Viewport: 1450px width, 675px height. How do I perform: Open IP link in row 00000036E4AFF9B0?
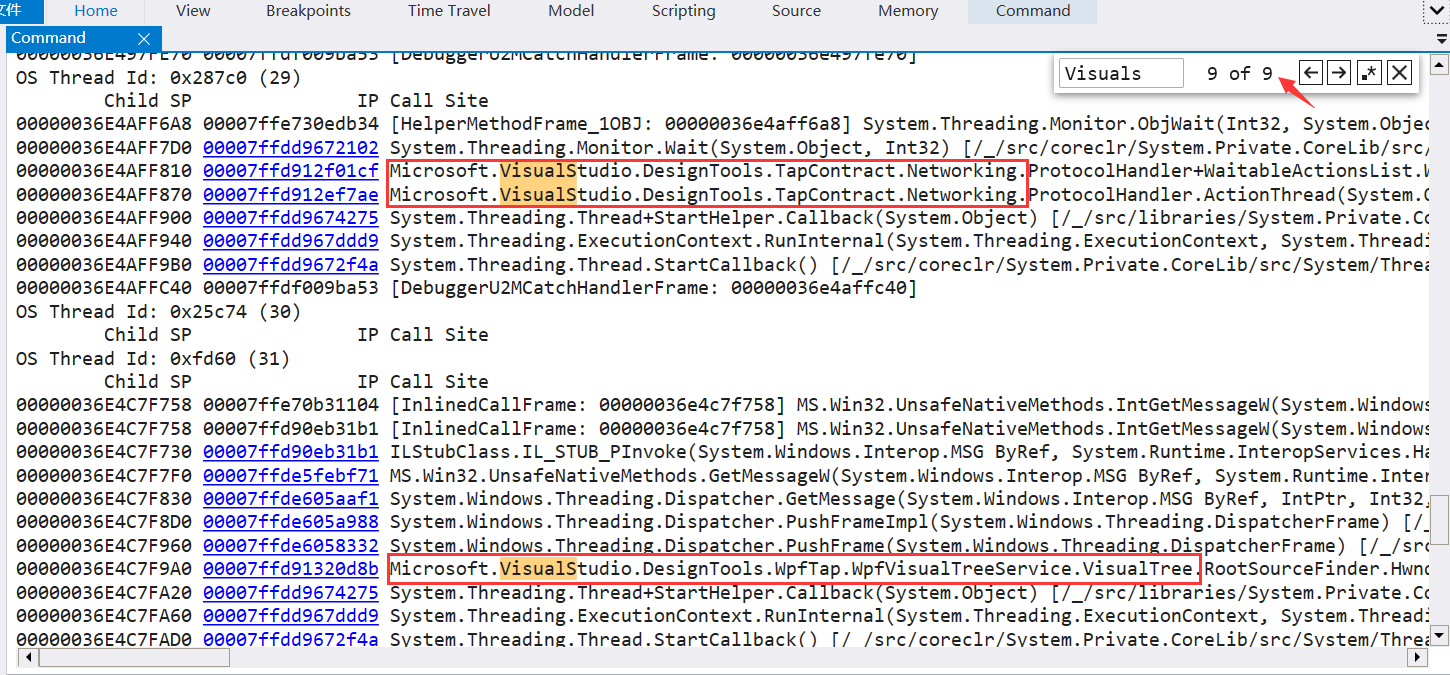[291, 265]
